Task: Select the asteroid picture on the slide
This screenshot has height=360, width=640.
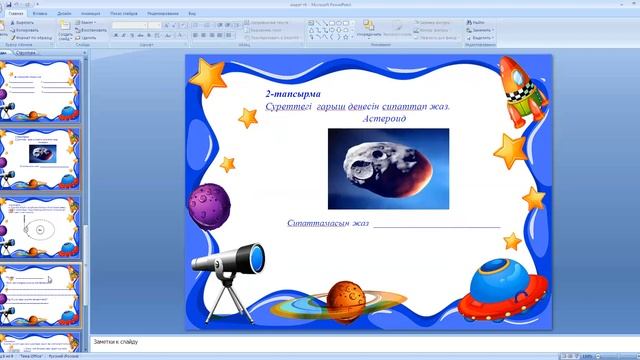Action: pyautogui.click(x=389, y=169)
